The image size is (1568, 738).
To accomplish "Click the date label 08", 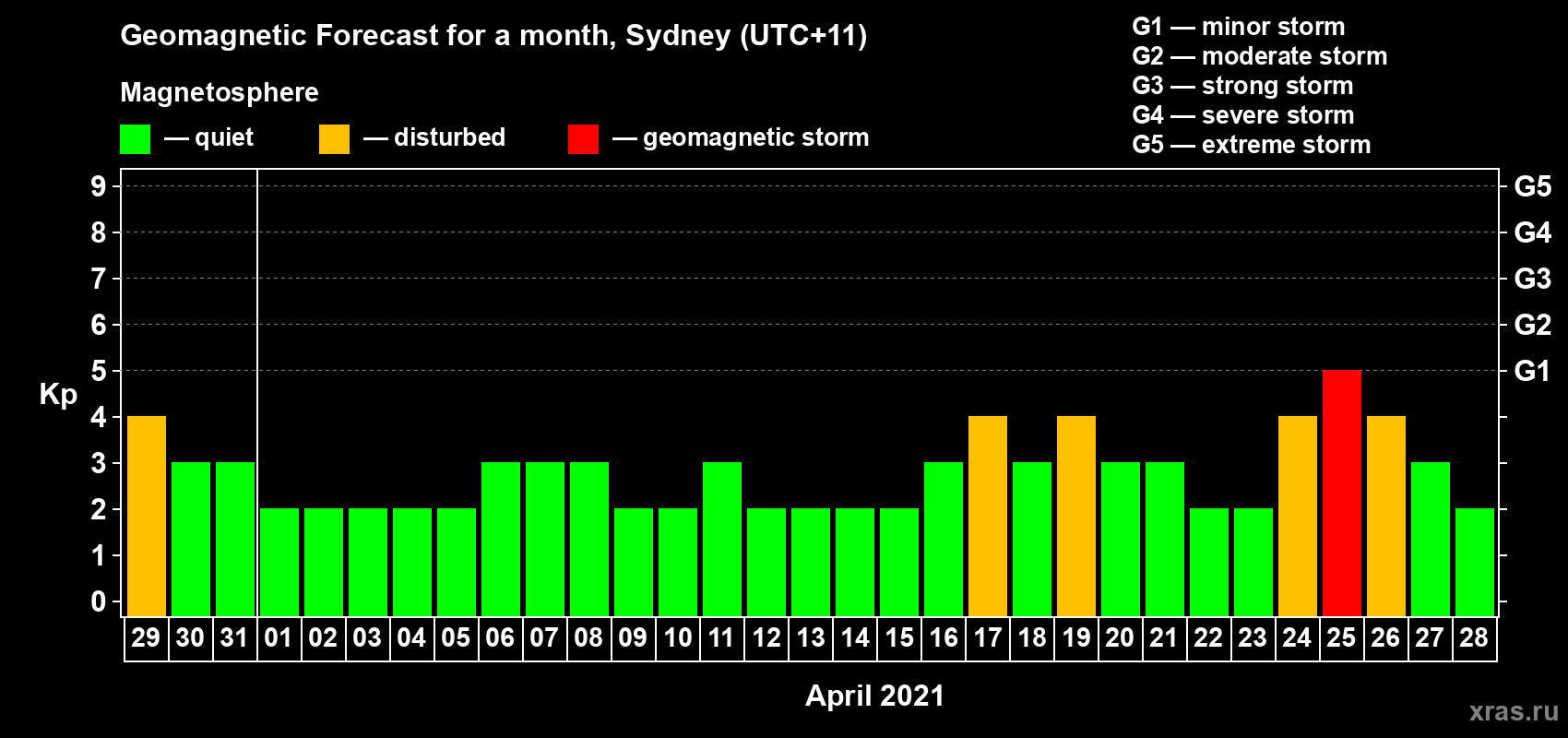I will click(x=588, y=637).
